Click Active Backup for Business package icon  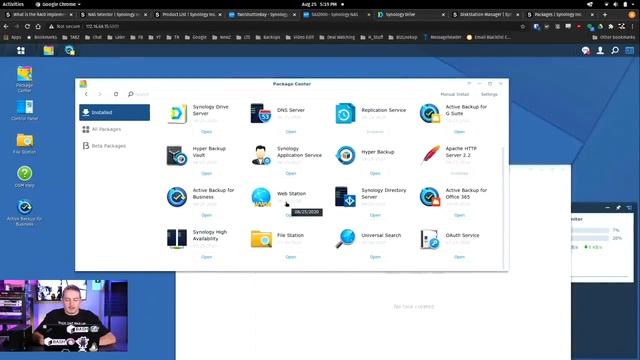pos(177,197)
